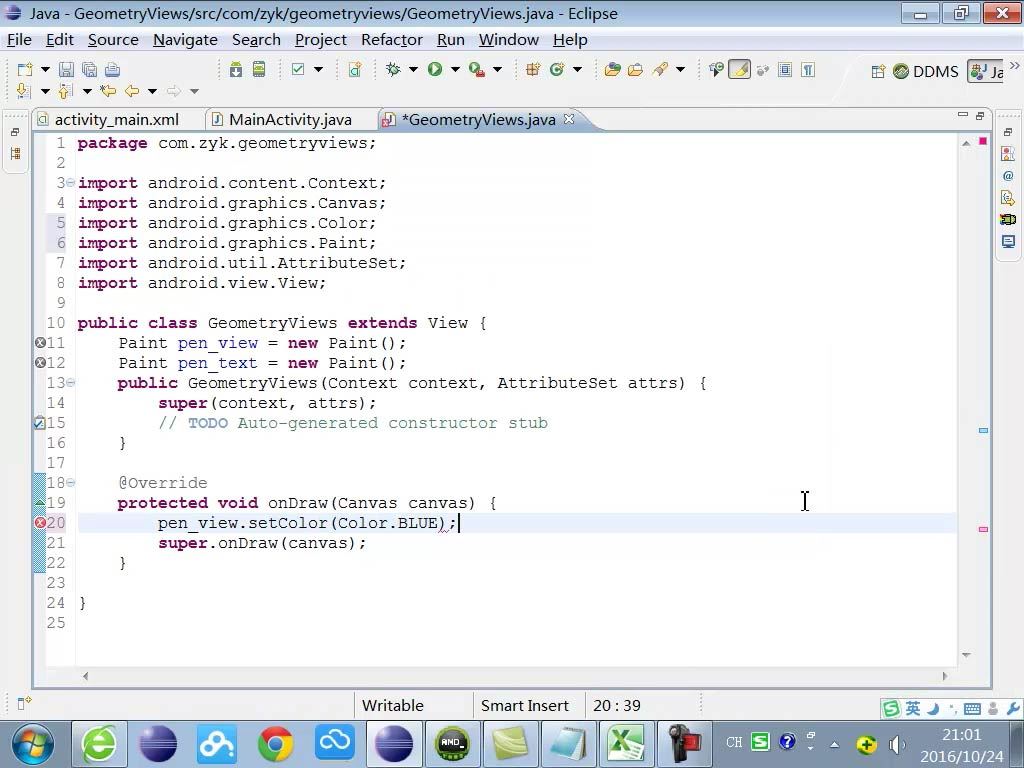This screenshot has width=1024, height=768.
Task: Open the dropdown next to the Lint check icon
Action: (x=318, y=69)
